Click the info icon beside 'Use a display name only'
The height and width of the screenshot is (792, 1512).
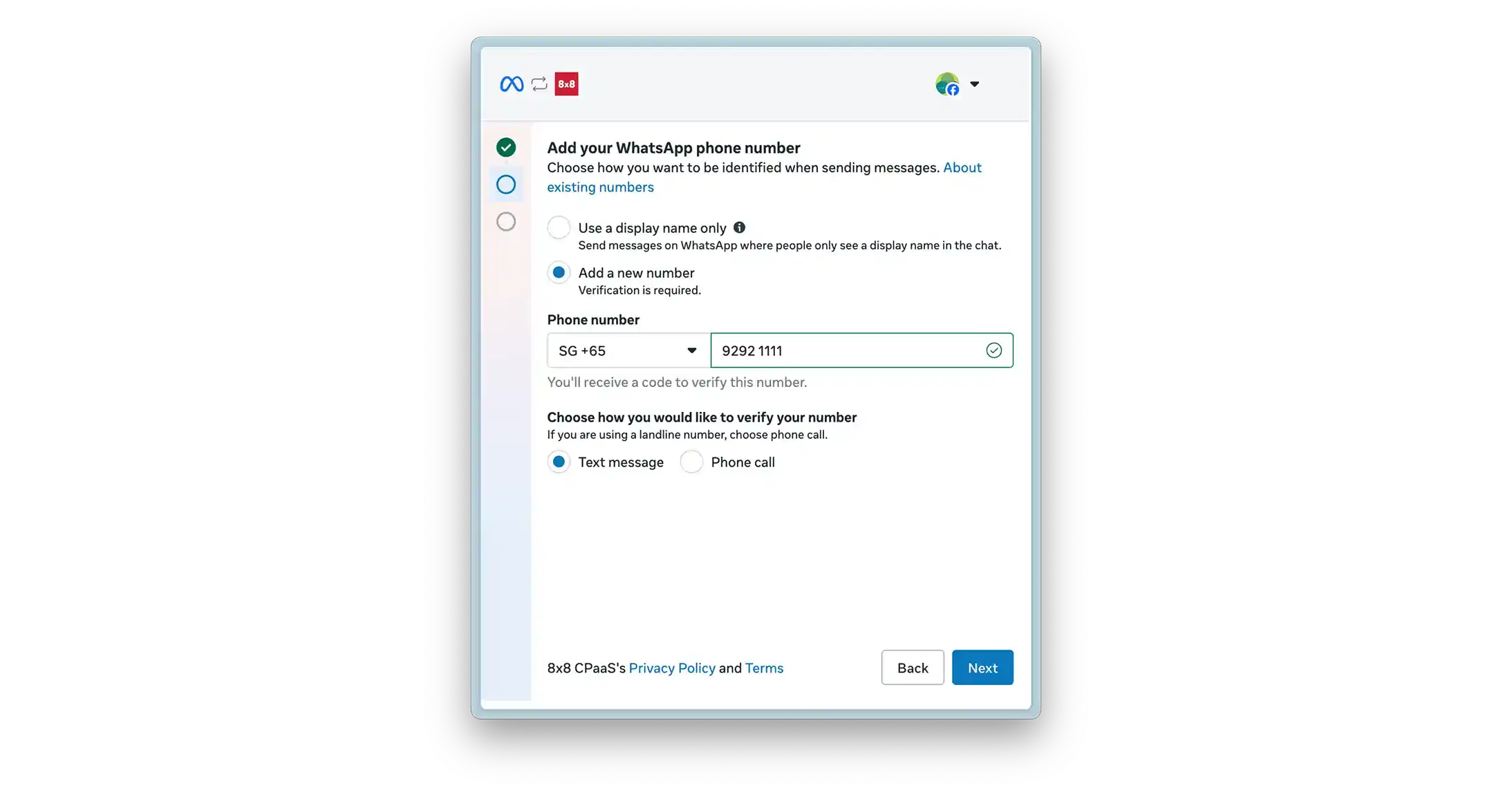(x=739, y=227)
